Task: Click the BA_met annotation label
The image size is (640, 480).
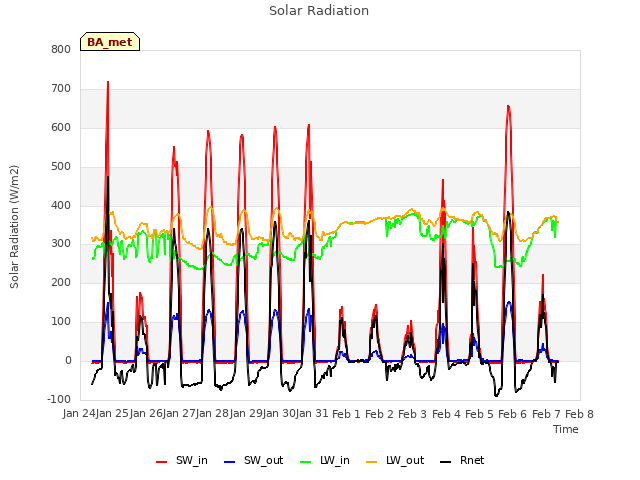Action: pyautogui.click(x=110, y=42)
